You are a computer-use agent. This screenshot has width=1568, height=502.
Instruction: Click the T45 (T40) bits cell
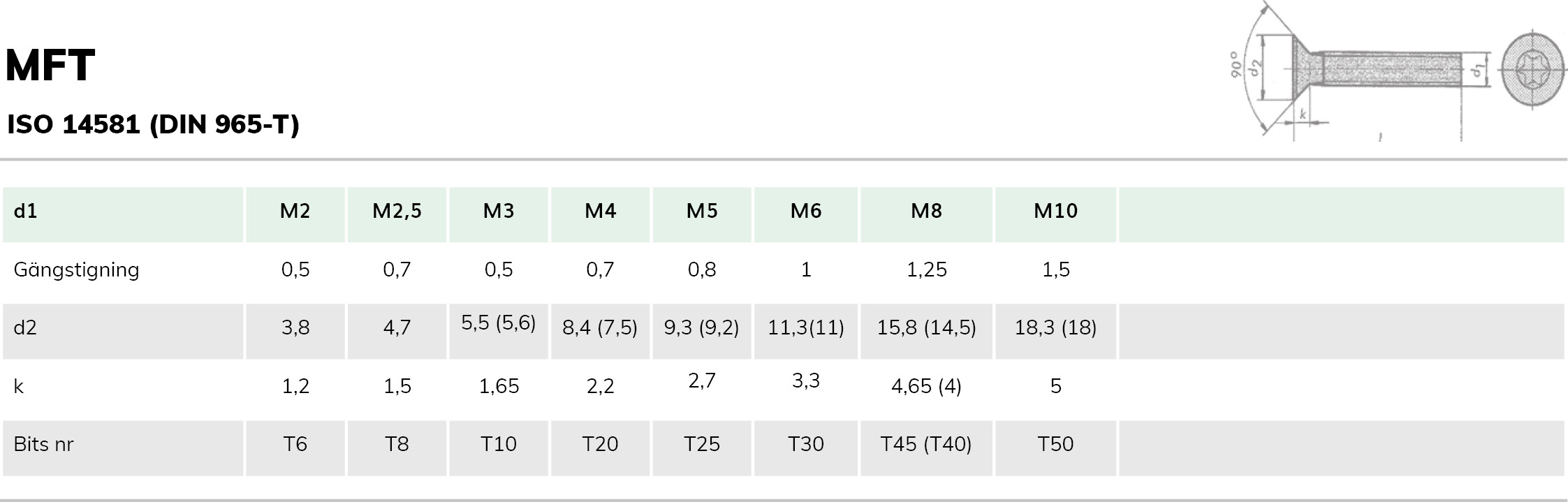926,444
